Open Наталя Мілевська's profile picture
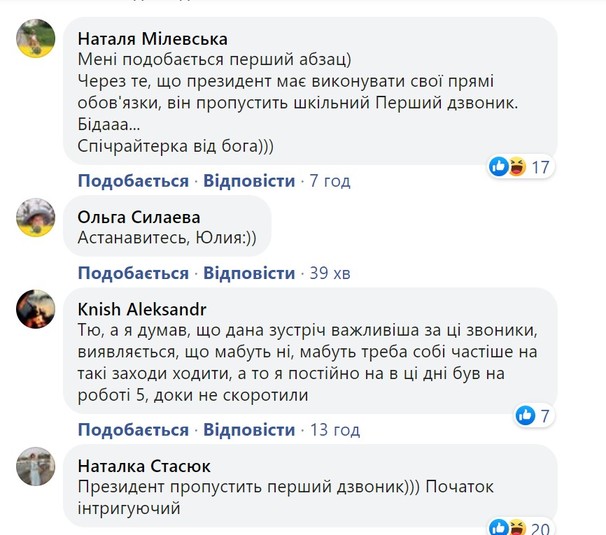The height and width of the screenshot is (535, 606). pyautogui.click(x=36, y=39)
